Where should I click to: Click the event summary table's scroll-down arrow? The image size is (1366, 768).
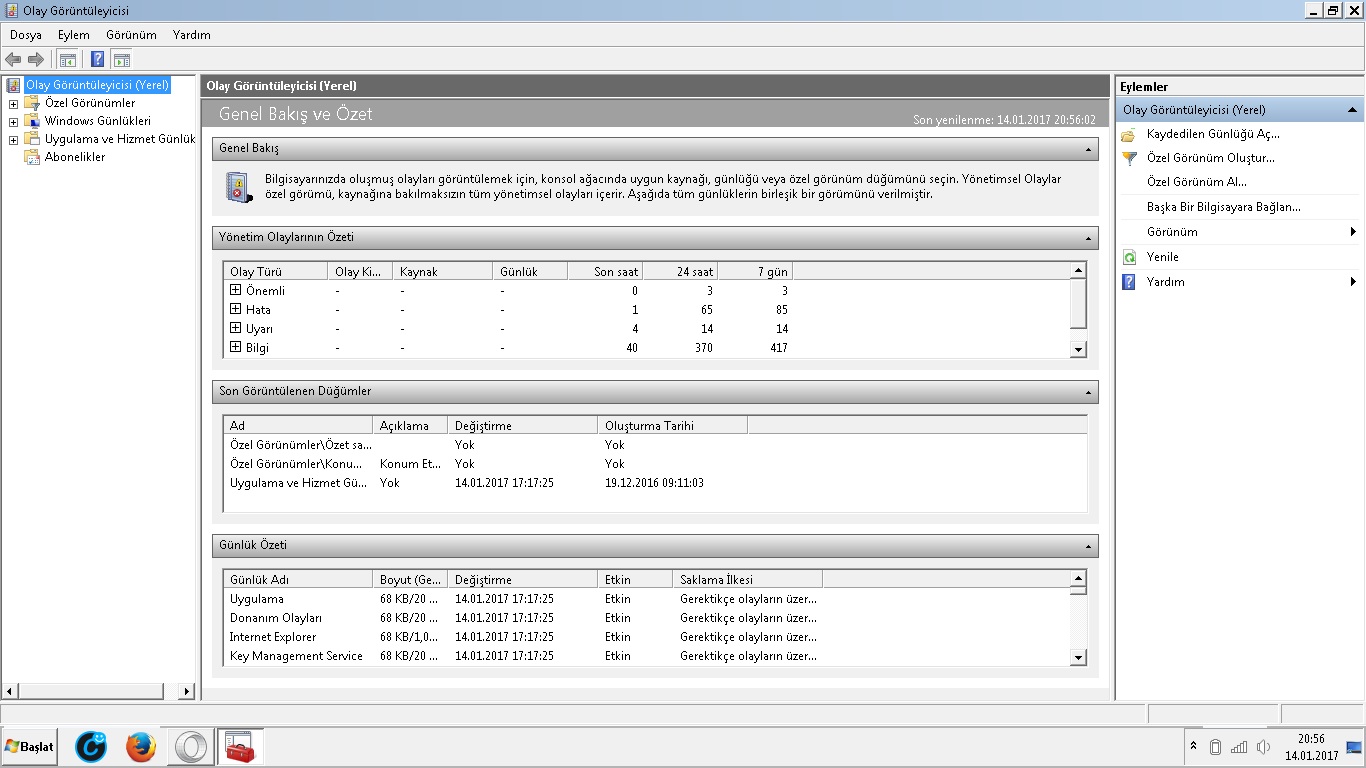[x=1078, y=349]
